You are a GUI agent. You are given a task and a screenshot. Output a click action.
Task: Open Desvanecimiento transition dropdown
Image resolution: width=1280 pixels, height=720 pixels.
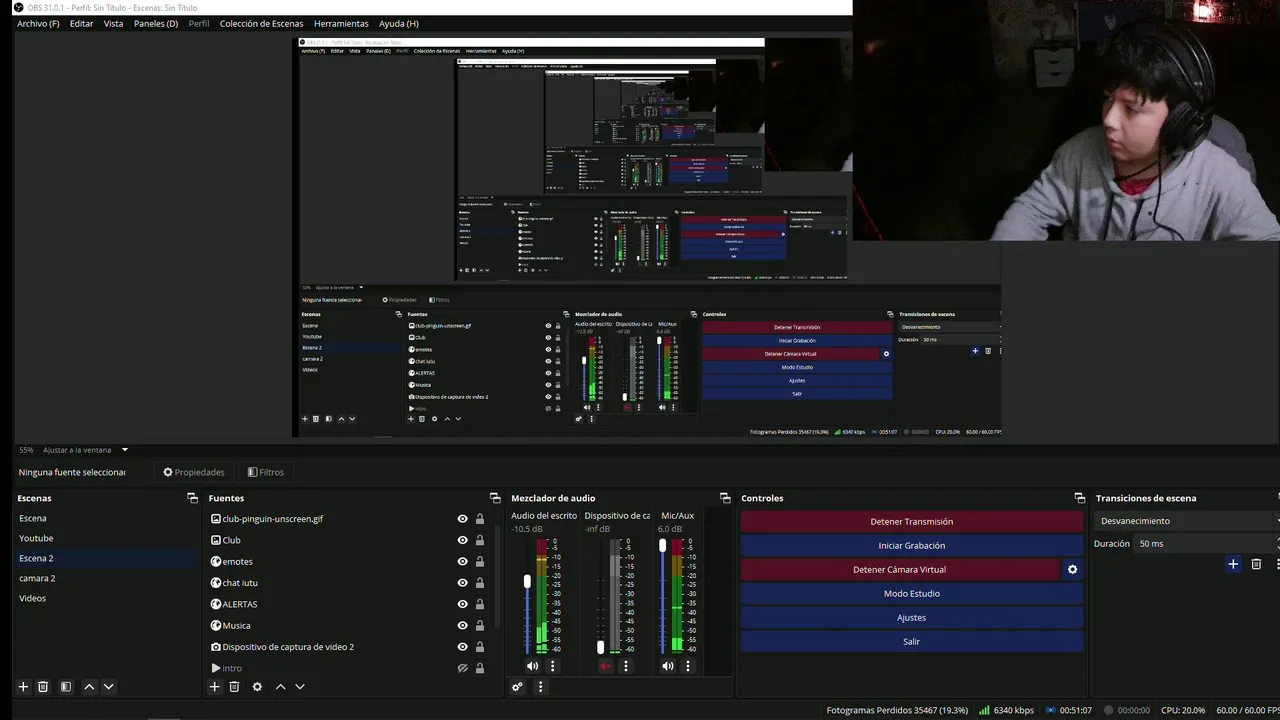tap(1188, 521)
